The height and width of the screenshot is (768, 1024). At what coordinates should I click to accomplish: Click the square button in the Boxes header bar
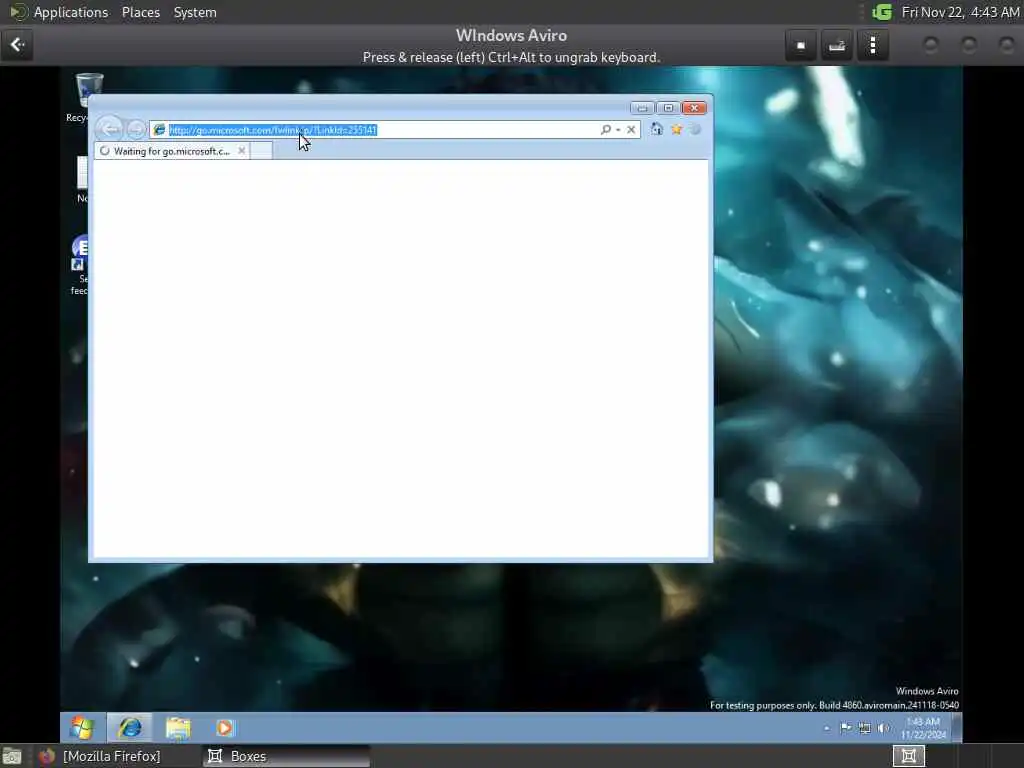tap(801, 45)
